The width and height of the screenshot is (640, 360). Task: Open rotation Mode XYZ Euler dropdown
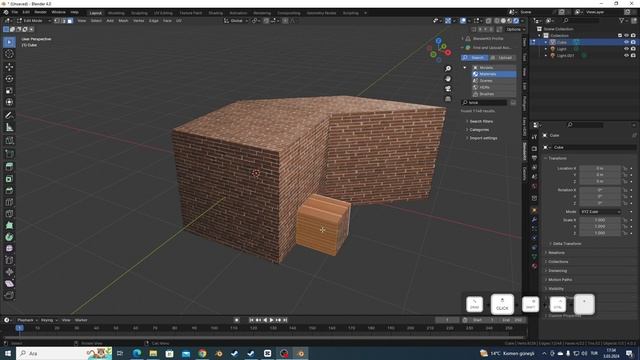[600, 212]
